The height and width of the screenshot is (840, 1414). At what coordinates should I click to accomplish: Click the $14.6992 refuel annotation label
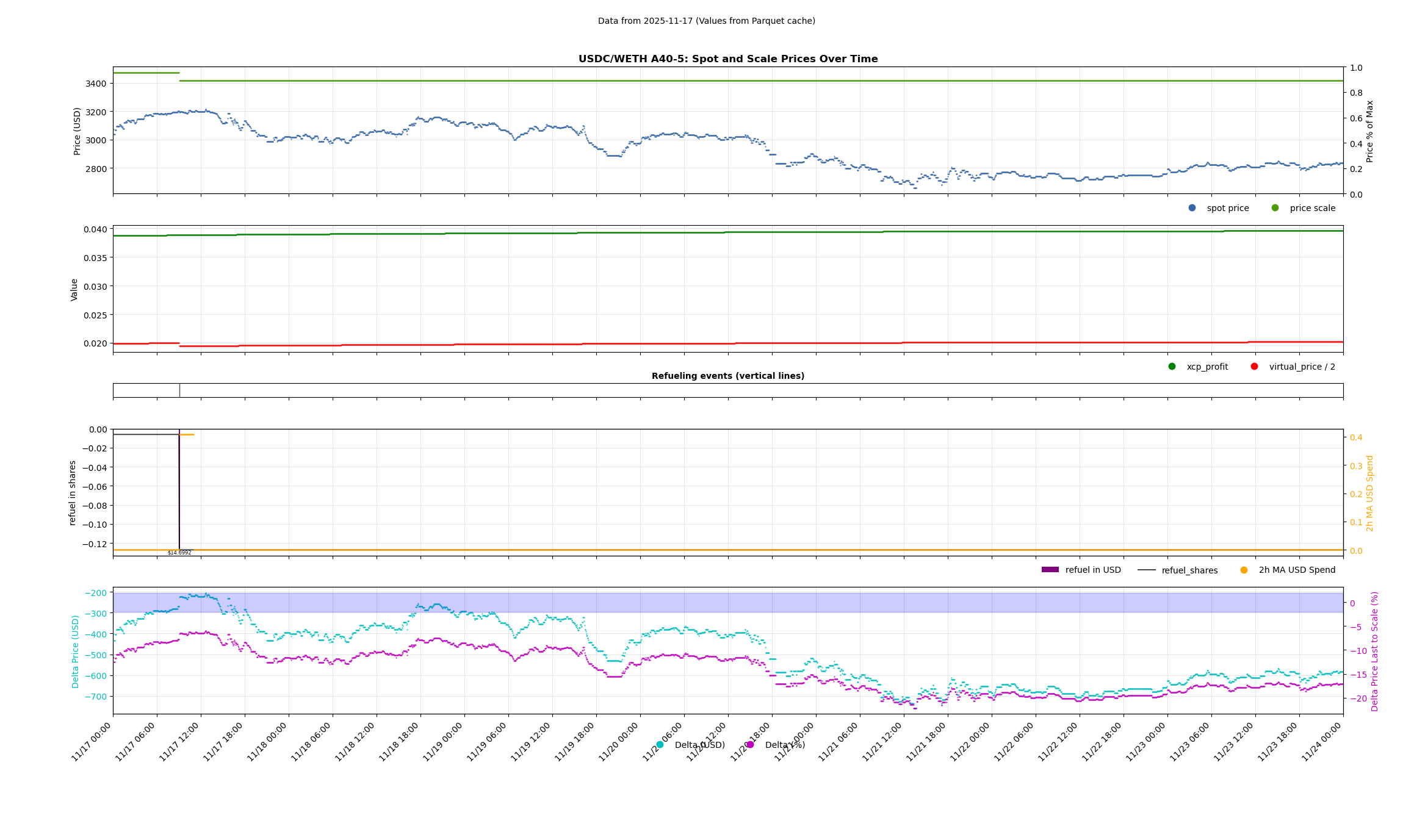(179, 553)
